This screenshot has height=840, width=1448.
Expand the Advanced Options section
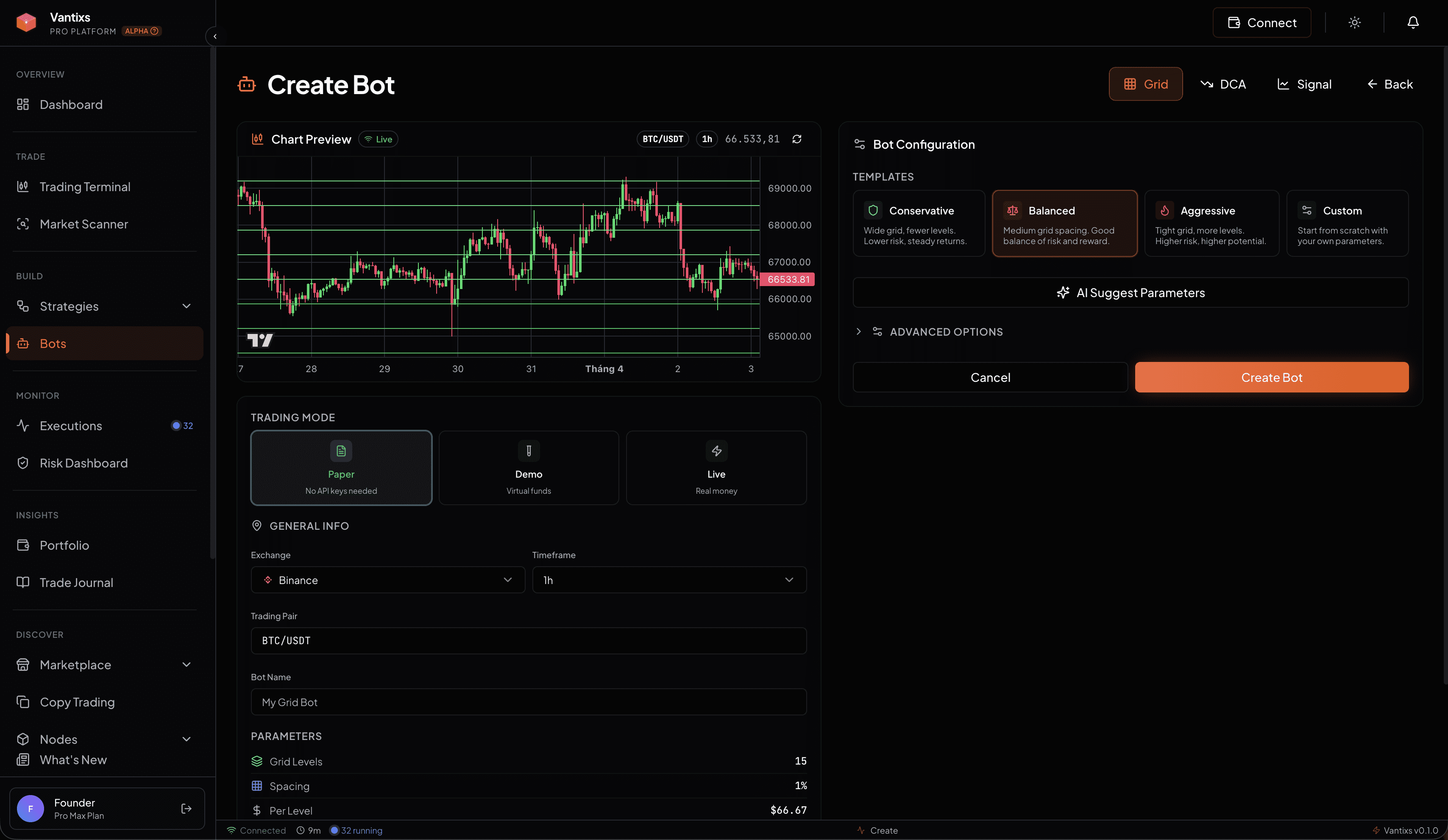945,331
